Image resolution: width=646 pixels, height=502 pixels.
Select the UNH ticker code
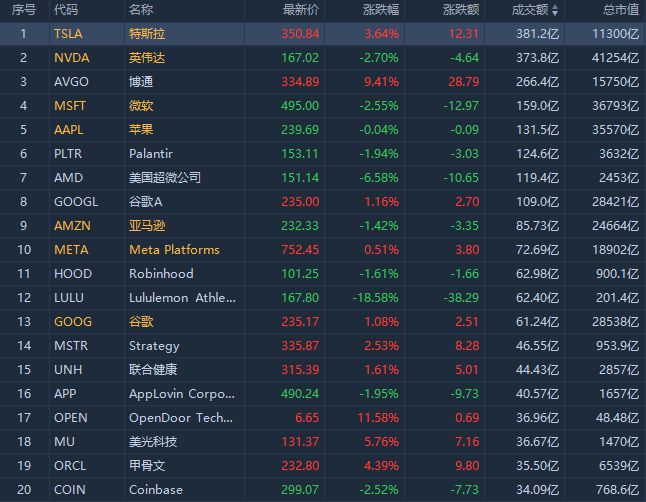(x=68, y=370)
